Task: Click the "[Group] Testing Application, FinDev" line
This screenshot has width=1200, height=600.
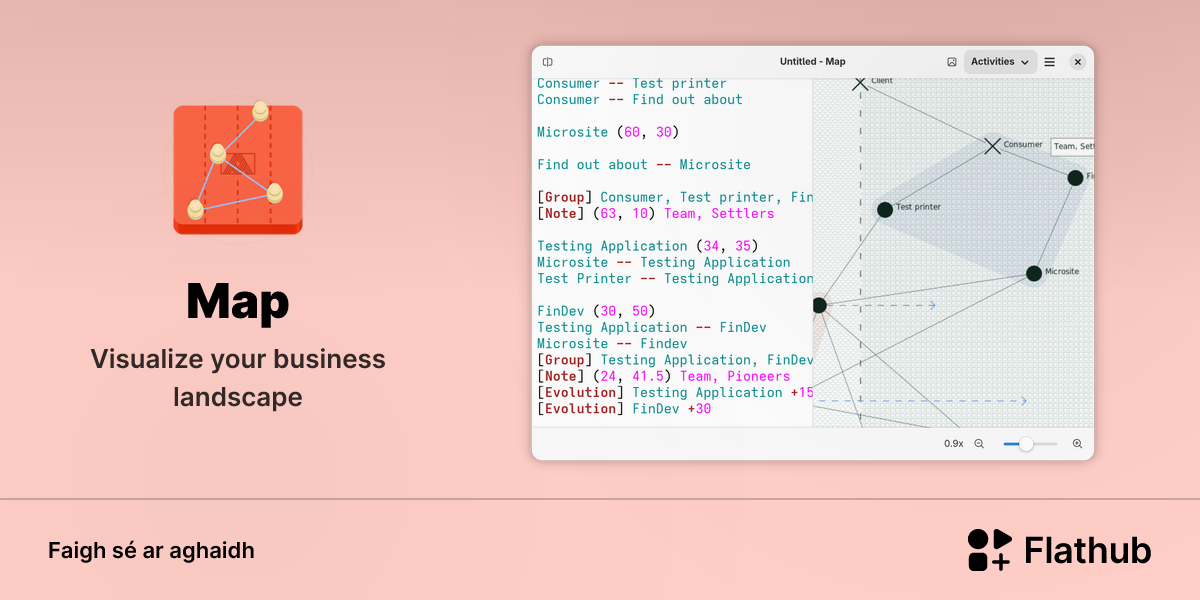Action: (675, 360)
